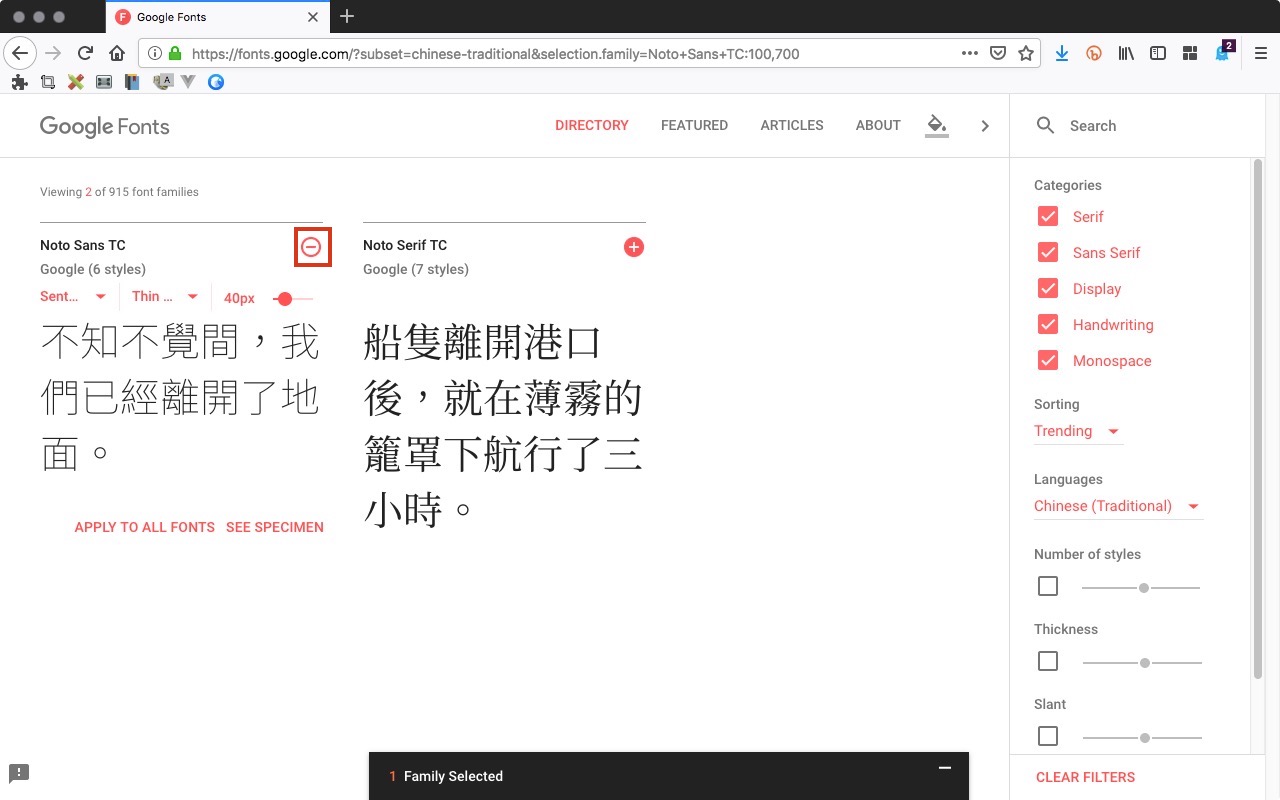Open the ARTICLES tab
Viewport: 1280px width, 800px height.
pos(792,126)
